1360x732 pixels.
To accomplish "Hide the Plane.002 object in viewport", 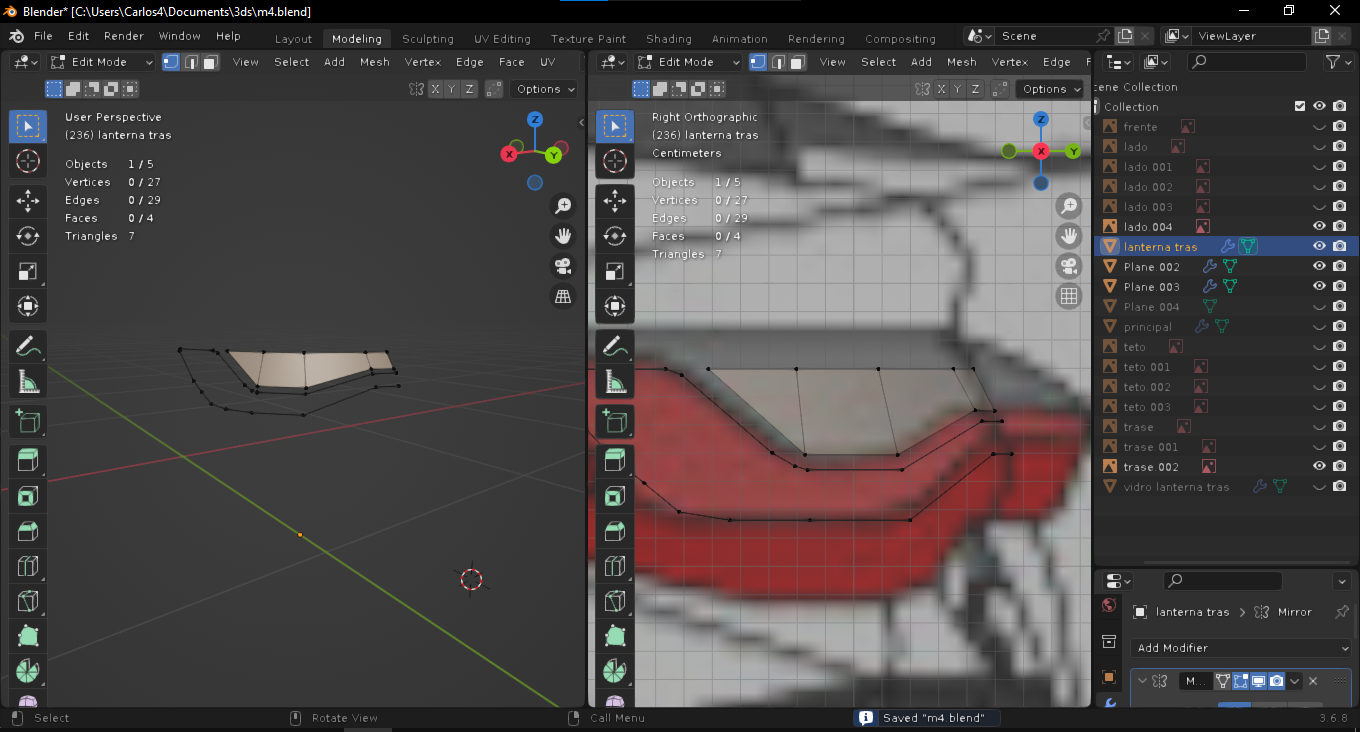I will [x=1320, y=266].
